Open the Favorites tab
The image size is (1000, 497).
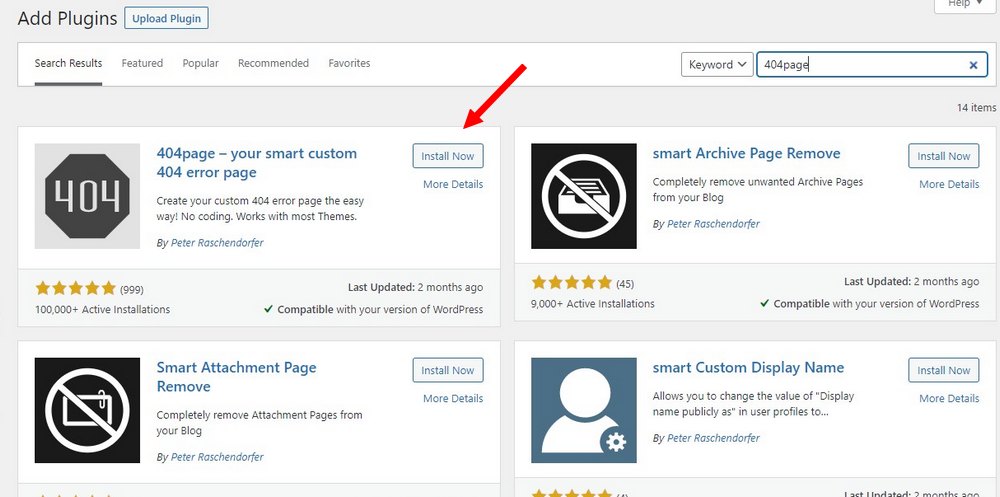pos(349,63)
